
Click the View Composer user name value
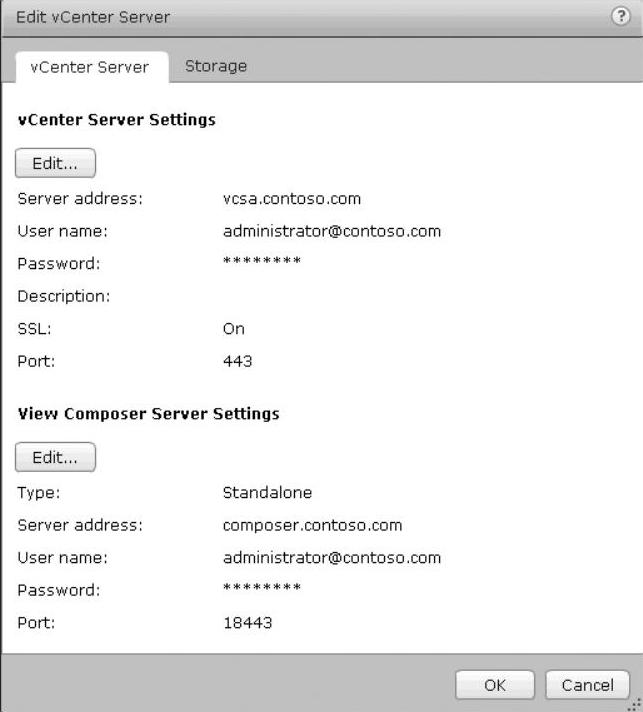pyautogui.click(x=332, y=558)
